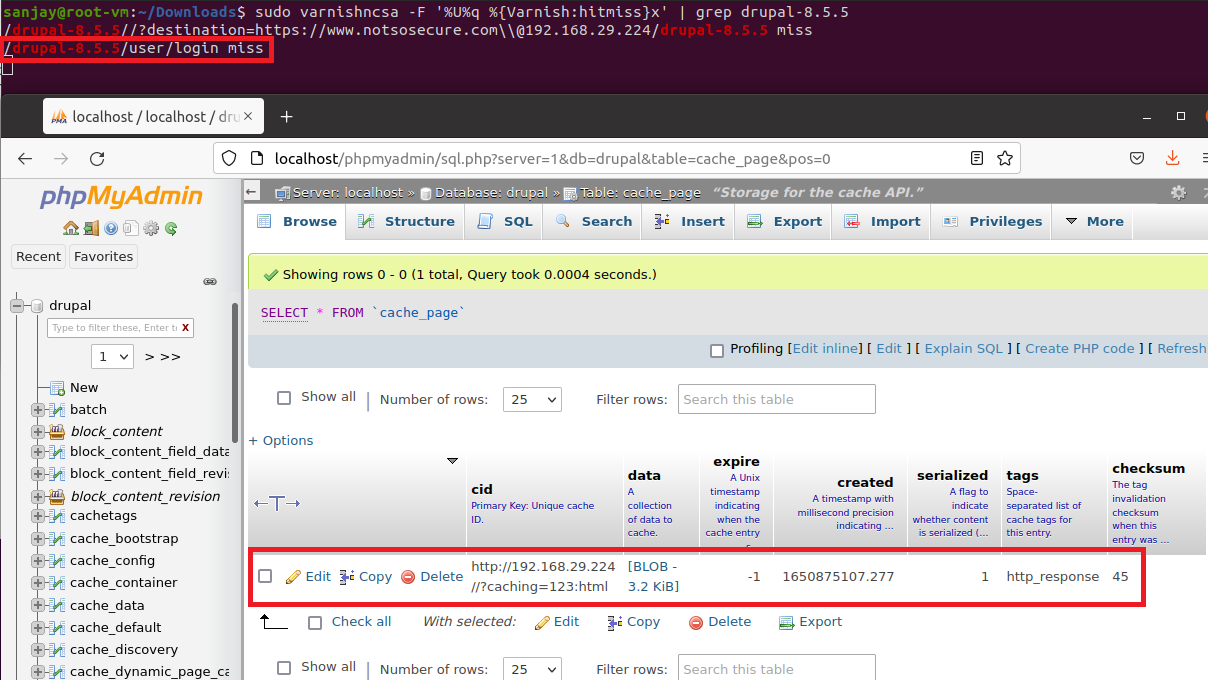Open the top Number of rows dropdown

[x=532, y=399]
